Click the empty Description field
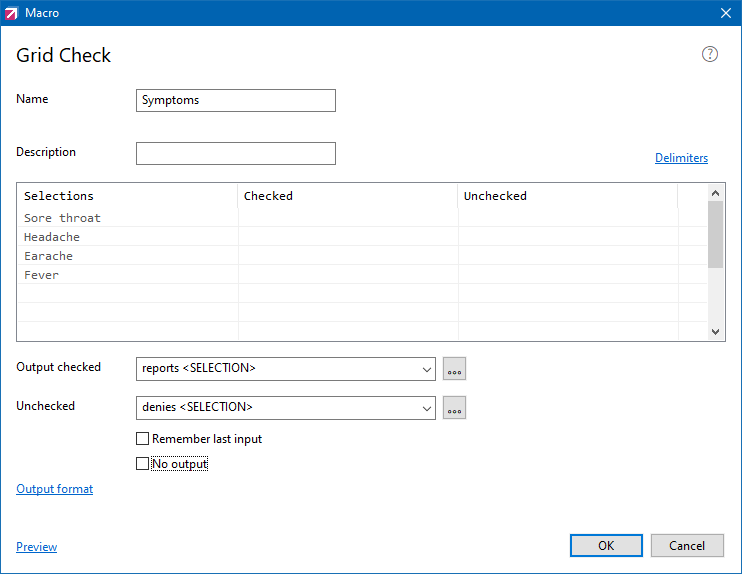 (235, 153)
